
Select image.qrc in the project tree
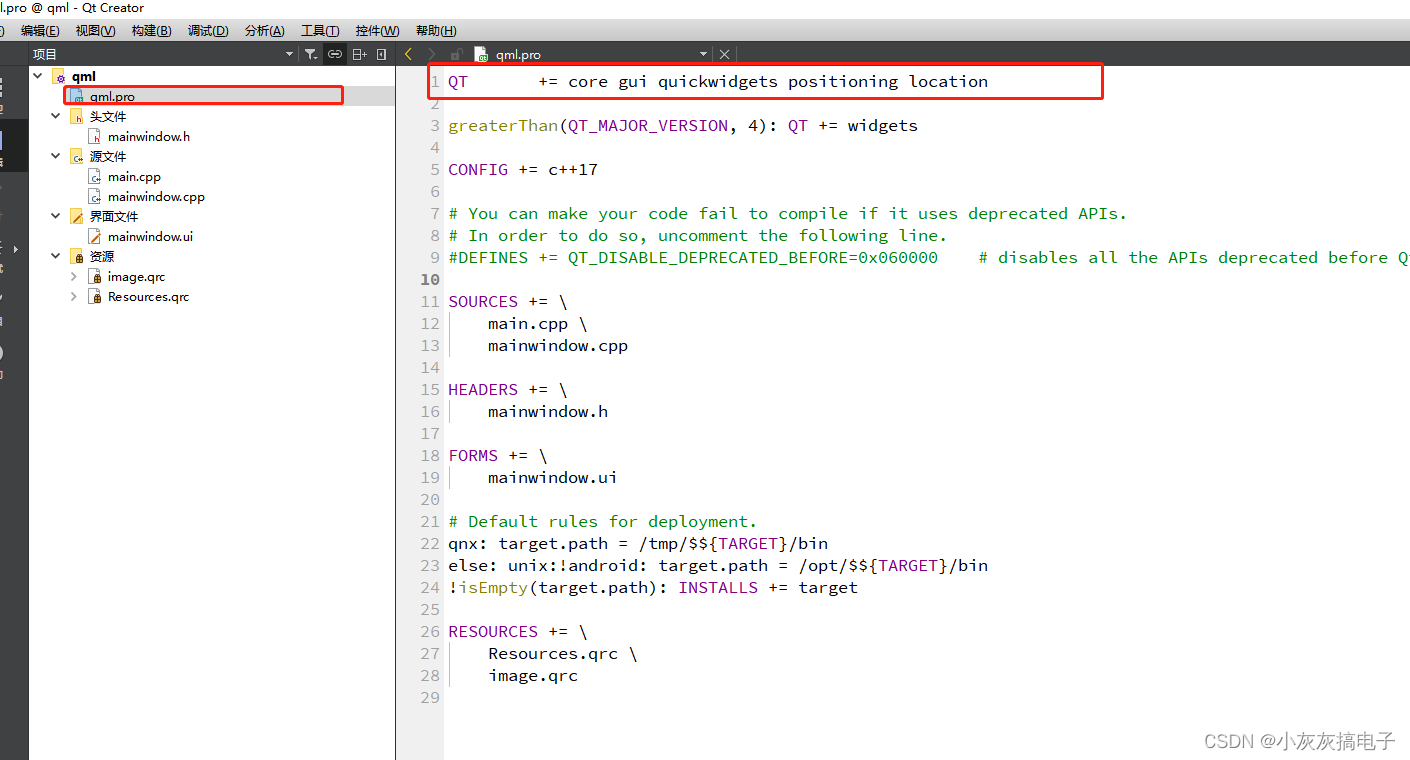click(136, 277)
